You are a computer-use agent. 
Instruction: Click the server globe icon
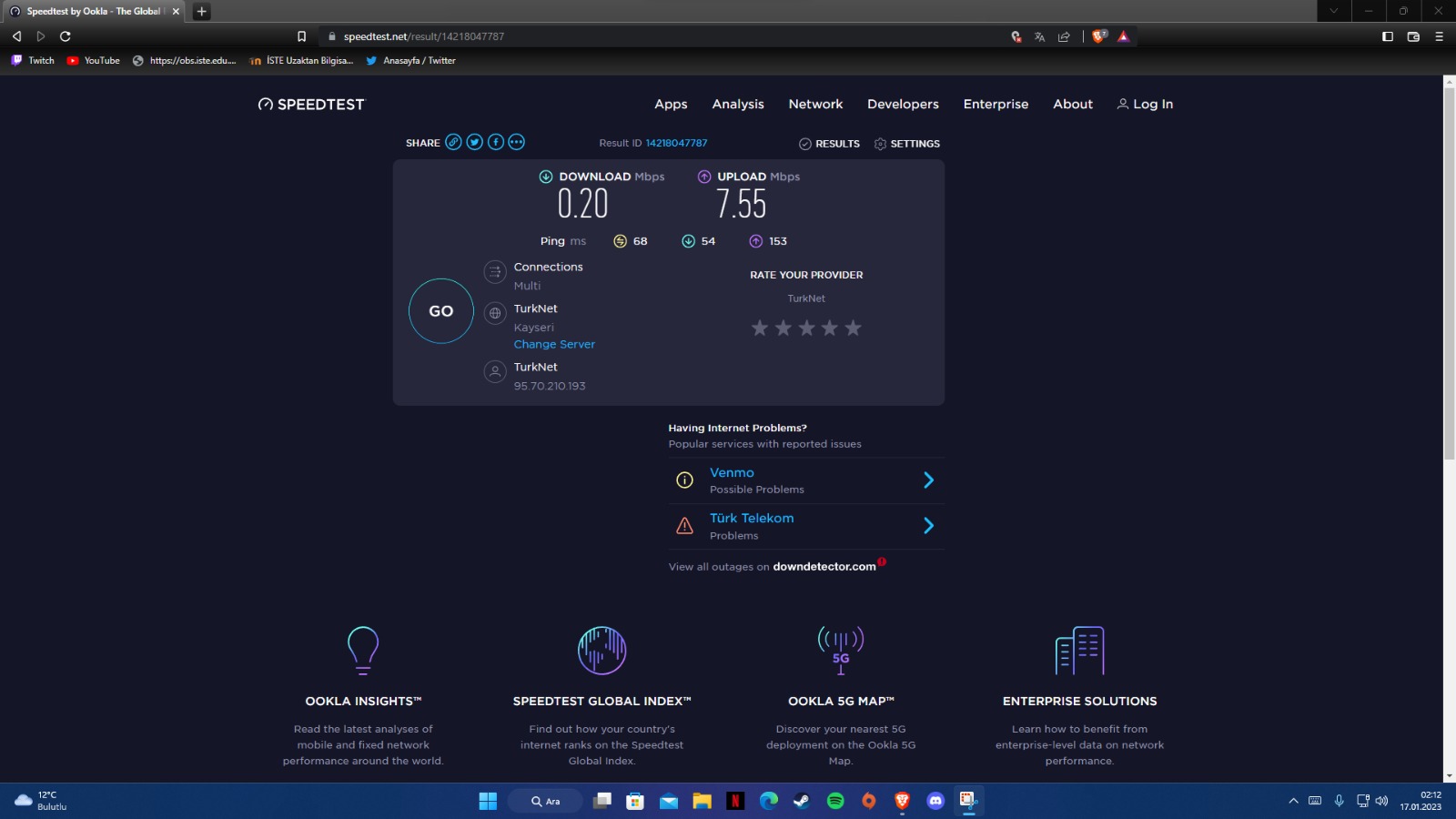click(x=495, y=313)
